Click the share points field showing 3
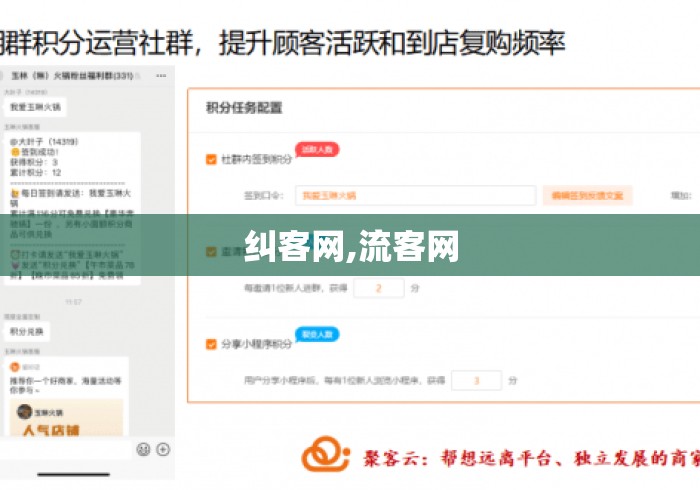Screen dimensions: 700x490 click(476, 380)
